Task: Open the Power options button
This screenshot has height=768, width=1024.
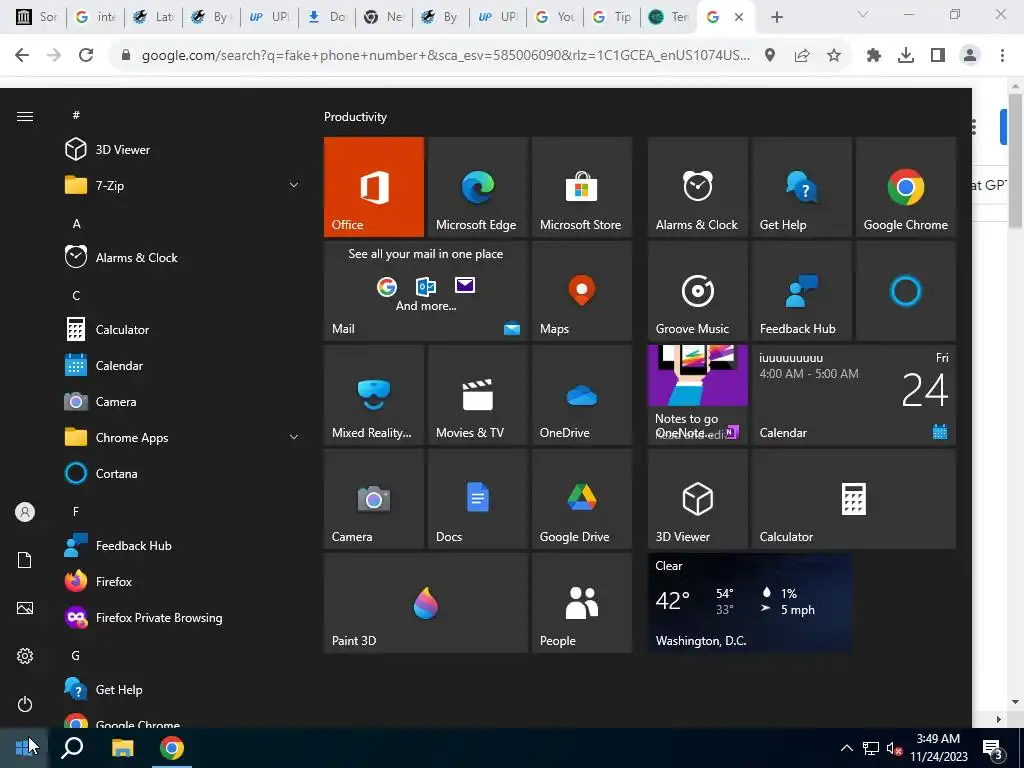Action: pos(25,704)
